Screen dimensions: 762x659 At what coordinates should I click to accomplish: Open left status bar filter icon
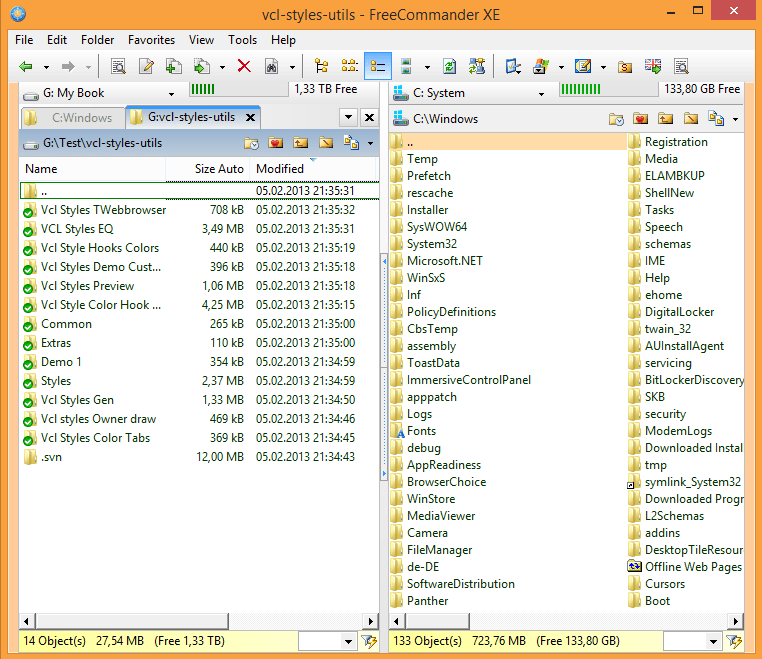coord(369,642)
